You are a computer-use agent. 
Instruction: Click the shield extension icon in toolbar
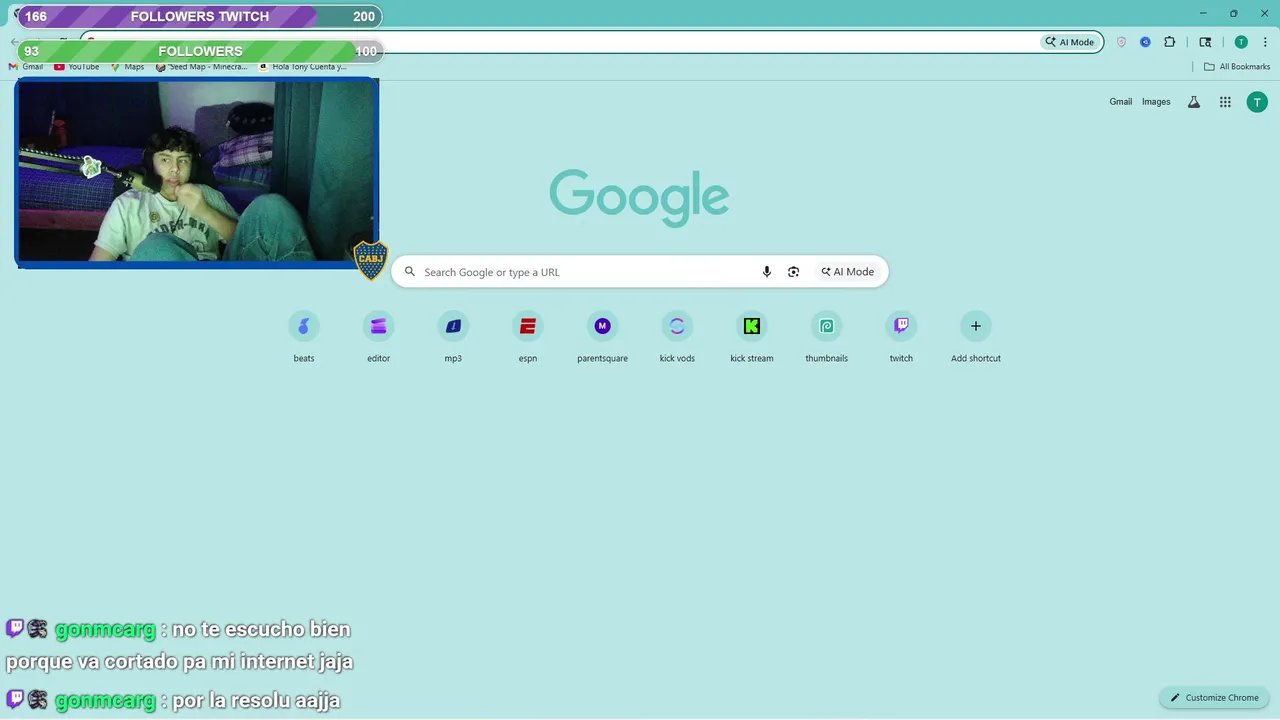click(x=1121, y=42)
